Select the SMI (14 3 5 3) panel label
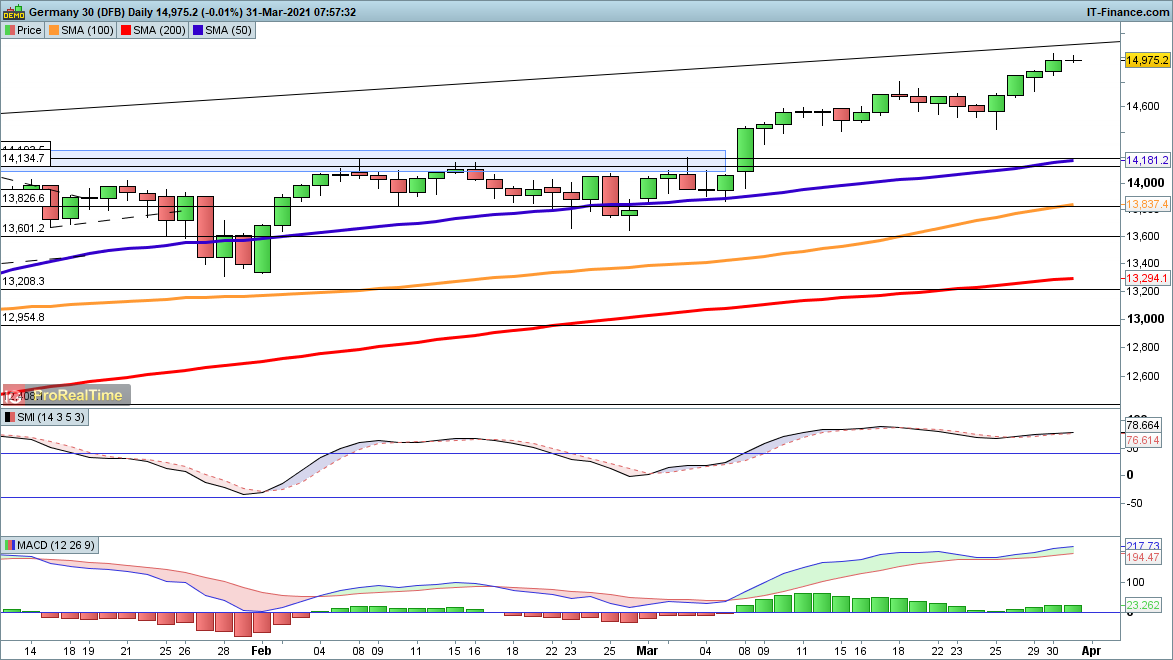Image resolution: width=1173 pixels, height=660 pixels. [52, 416]
